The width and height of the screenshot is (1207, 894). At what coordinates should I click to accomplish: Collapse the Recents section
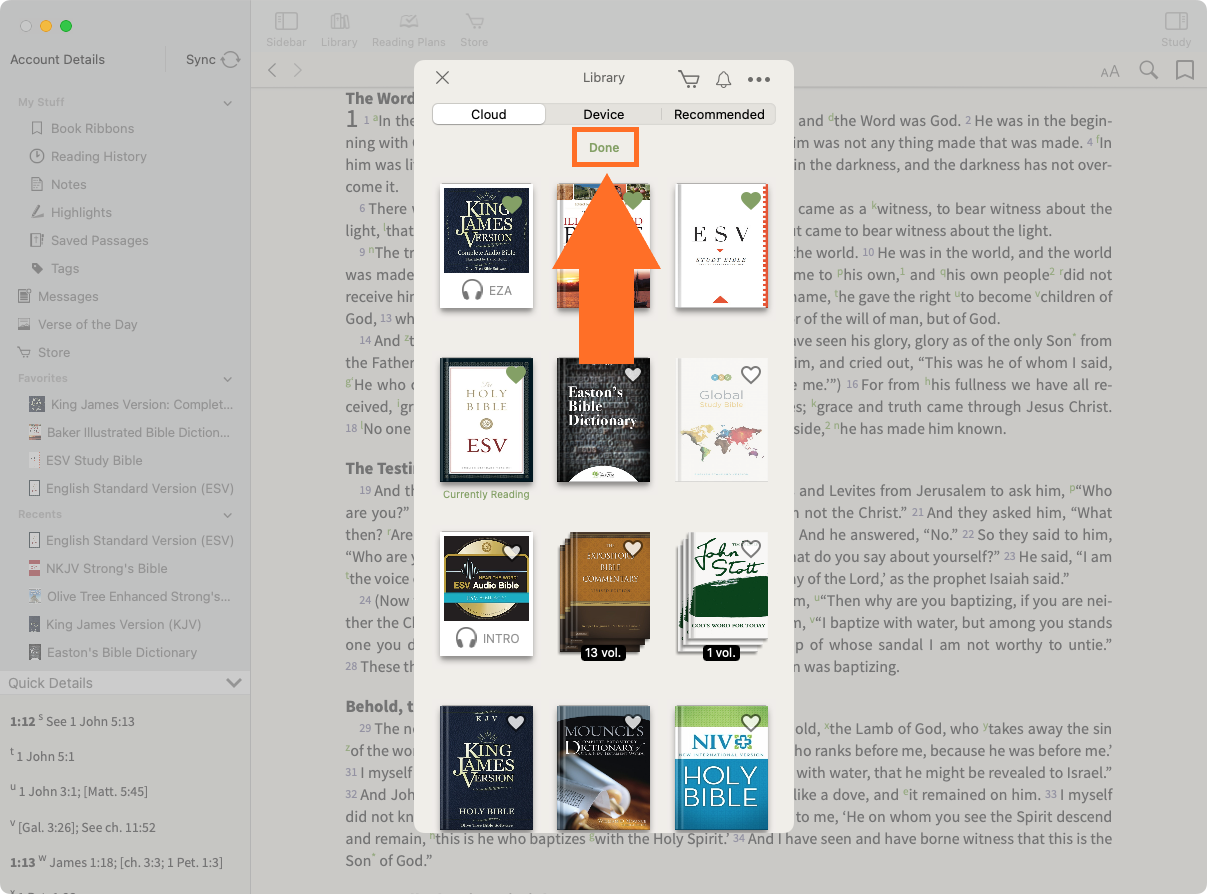click(228, 514)
